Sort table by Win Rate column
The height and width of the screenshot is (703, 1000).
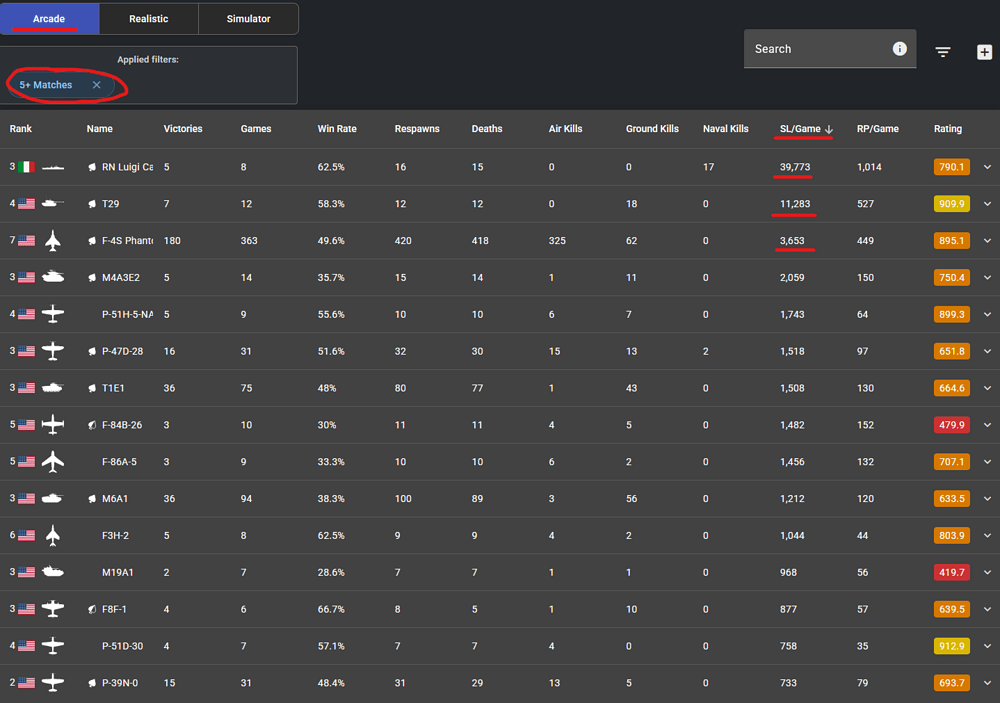[337, 129]
